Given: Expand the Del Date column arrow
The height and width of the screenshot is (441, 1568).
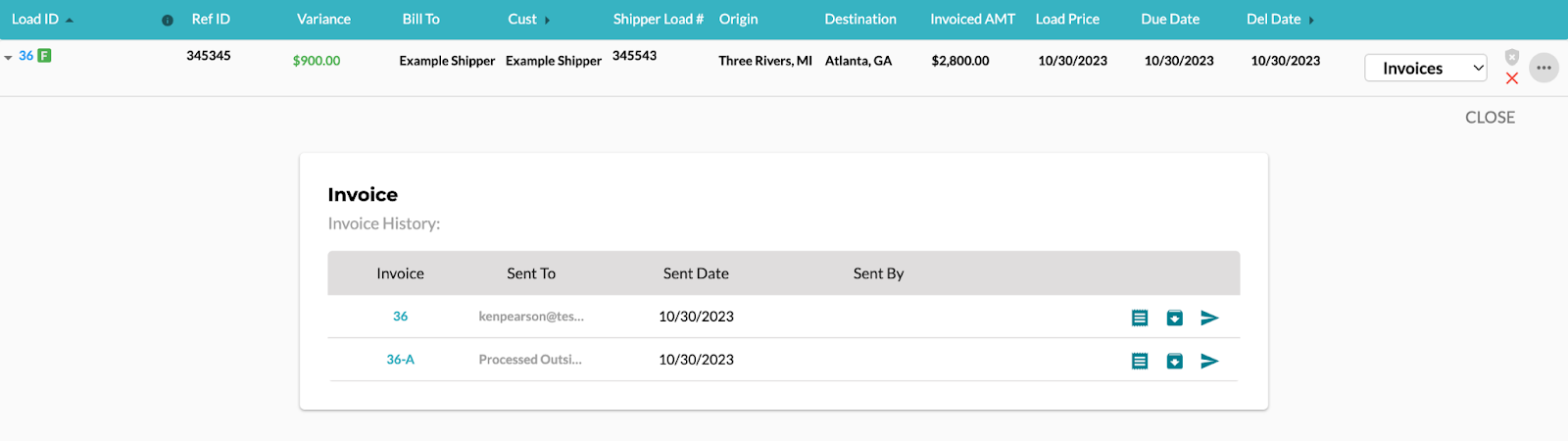Looking at the screenshot, I should tap(1311, 21).
